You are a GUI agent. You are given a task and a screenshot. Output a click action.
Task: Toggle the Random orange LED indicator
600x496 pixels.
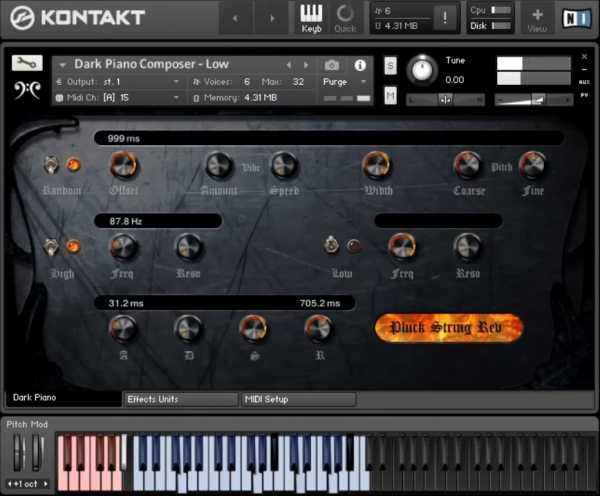tap(73, 165)
